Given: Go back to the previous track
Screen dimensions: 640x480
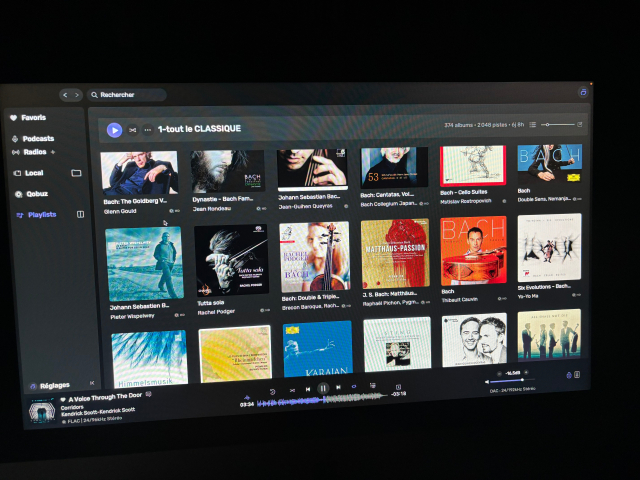Looking at the screenshot, I should coord(308,389).
